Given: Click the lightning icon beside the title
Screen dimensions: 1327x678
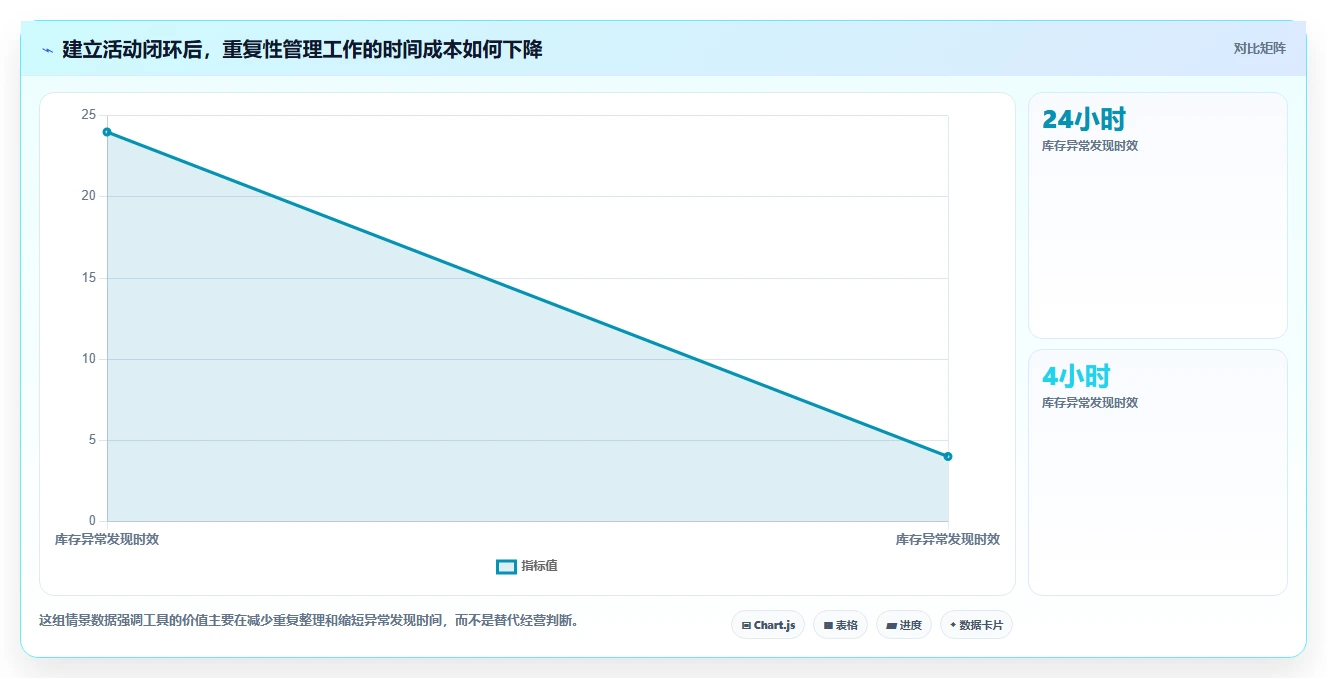Looking at the screenshot, I should tap(47, 49).
